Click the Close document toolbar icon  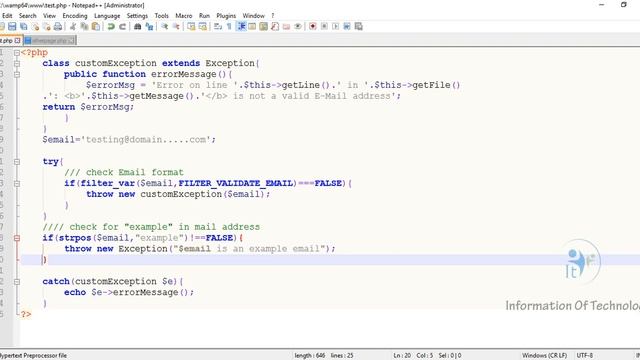36,27
